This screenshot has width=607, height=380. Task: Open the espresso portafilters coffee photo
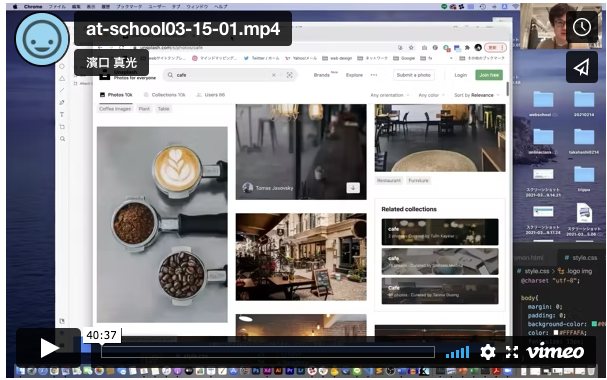click(162, 224)
